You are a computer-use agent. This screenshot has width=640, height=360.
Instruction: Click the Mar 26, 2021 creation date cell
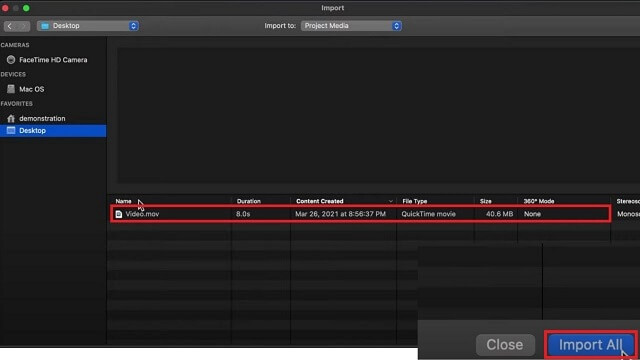(x=340, y=214)
